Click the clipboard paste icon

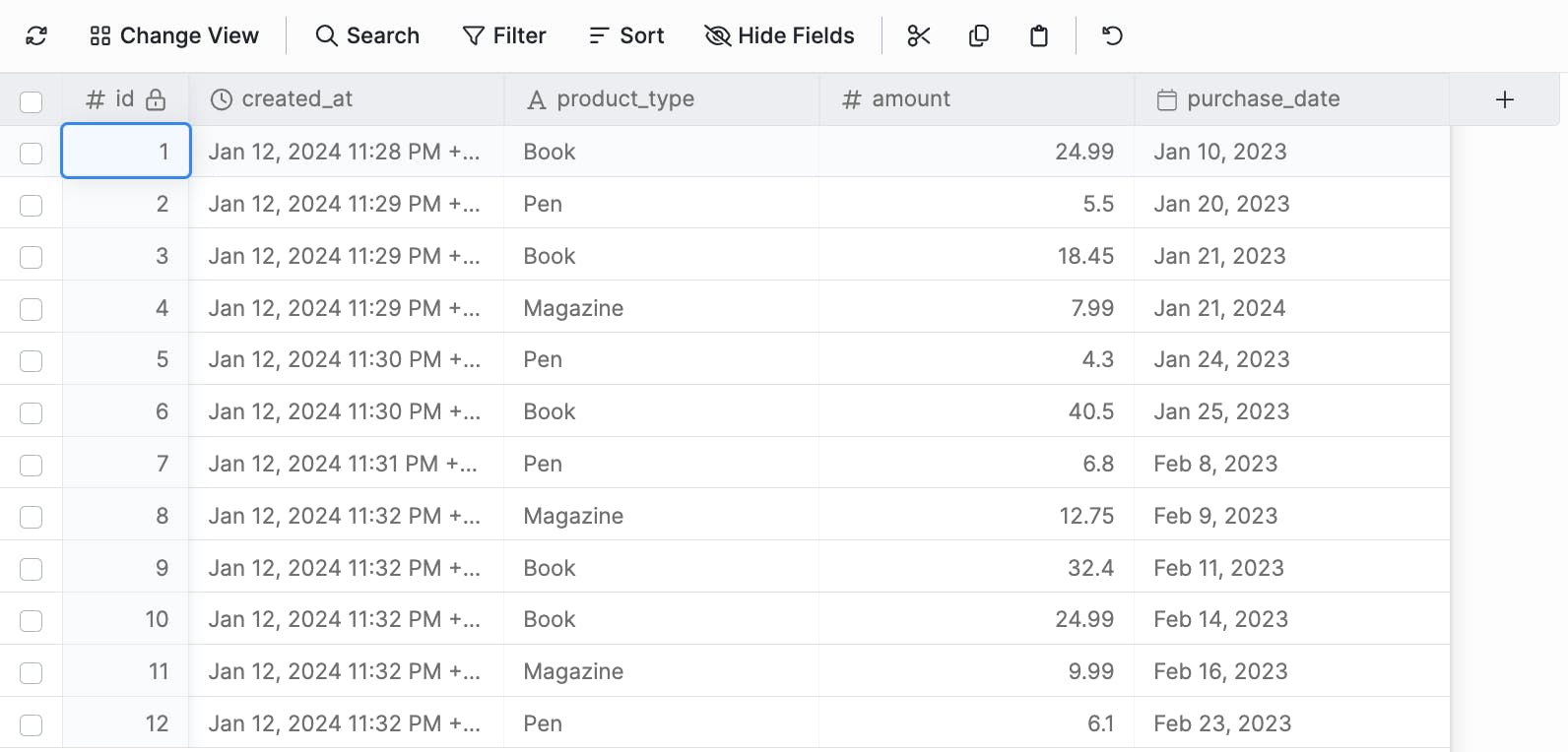click(1038, 36)
